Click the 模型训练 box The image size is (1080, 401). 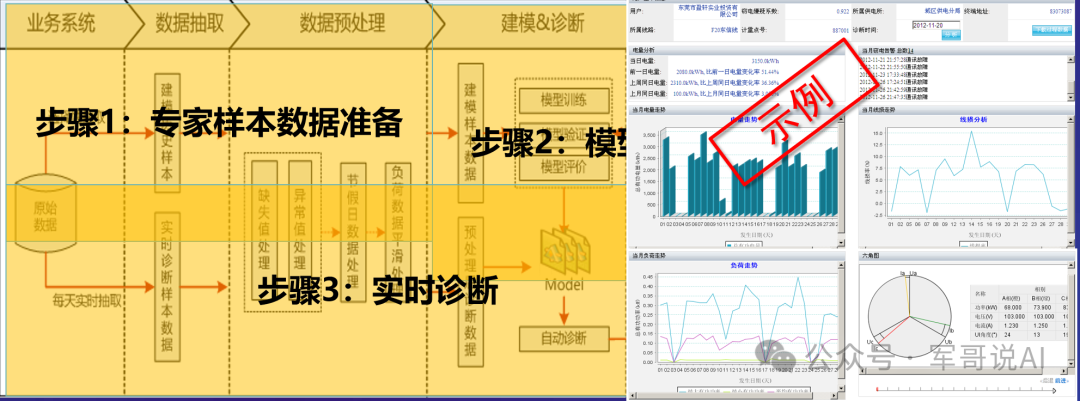[x=564, y=101]
